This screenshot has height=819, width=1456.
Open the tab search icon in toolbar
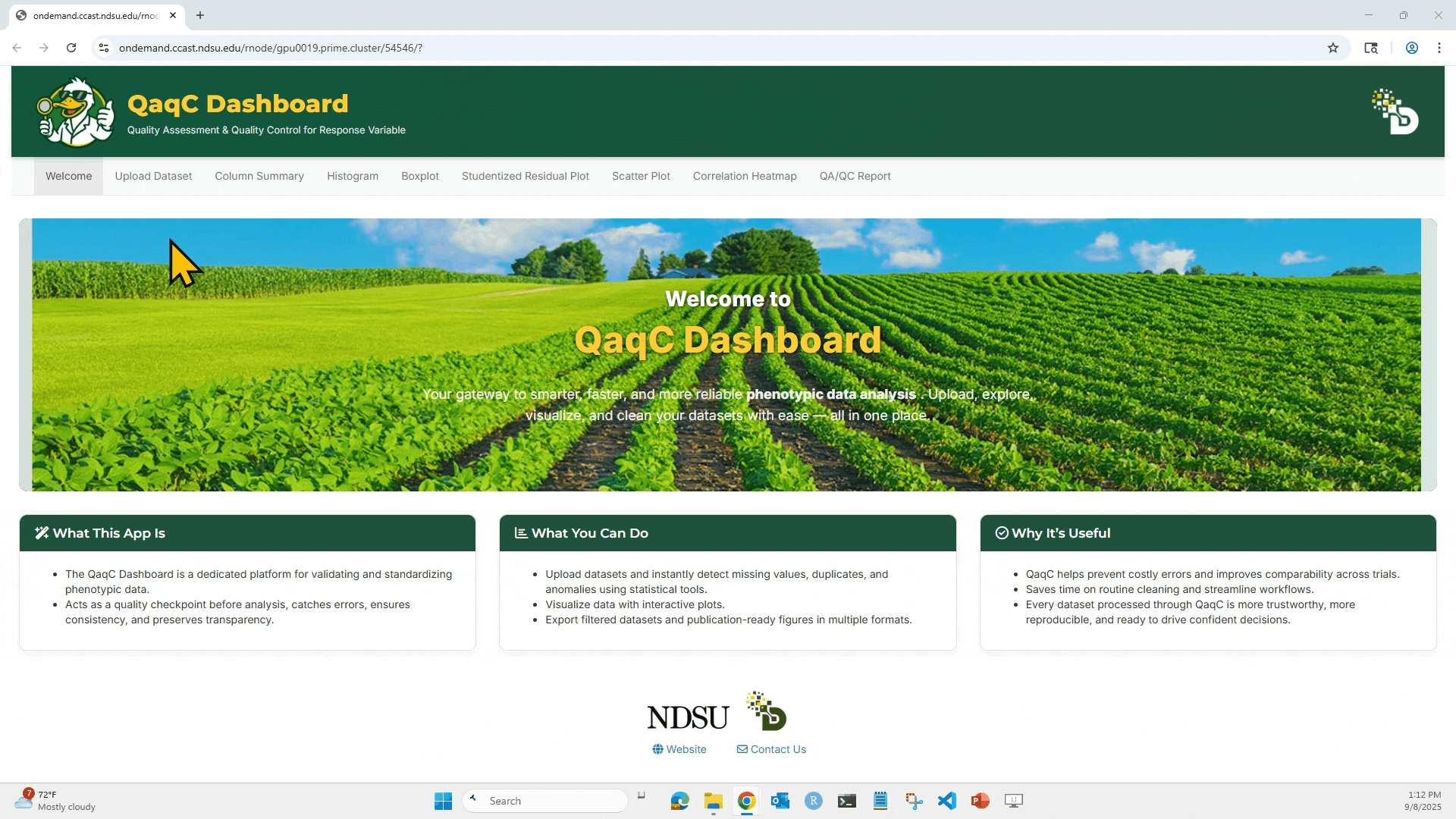(x=1371, y=48)
